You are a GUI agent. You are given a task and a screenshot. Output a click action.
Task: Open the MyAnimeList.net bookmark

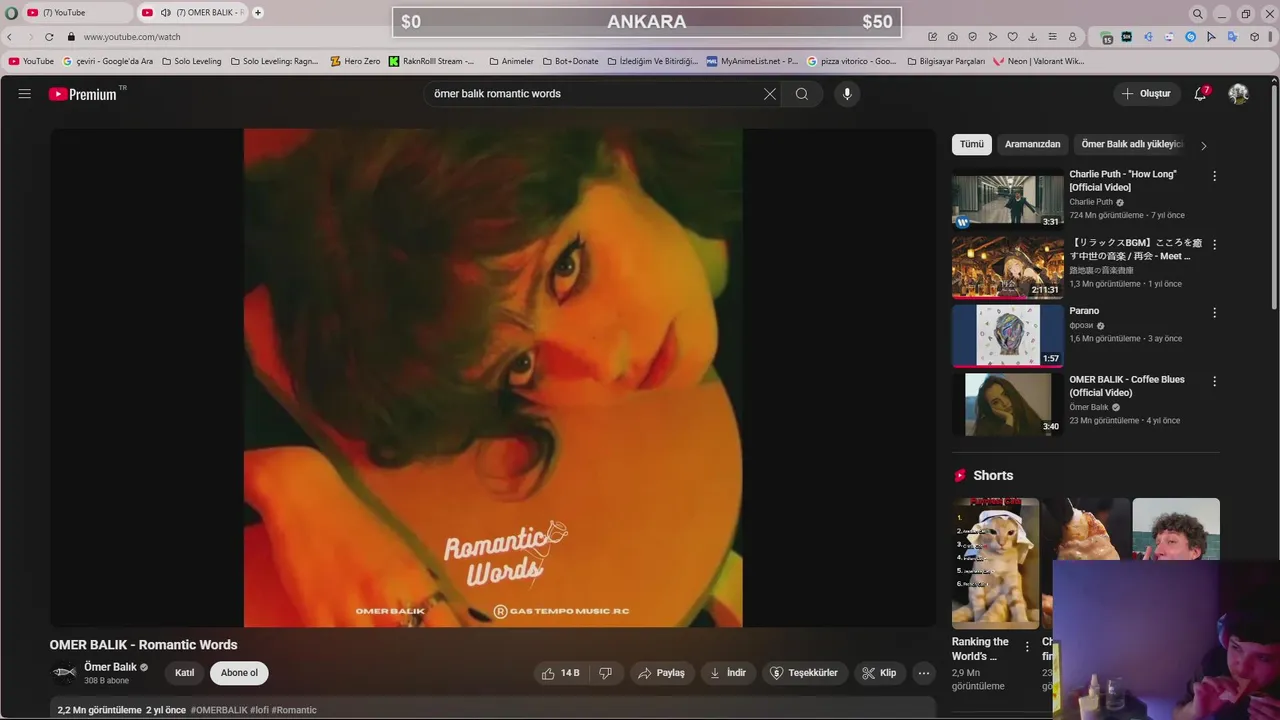click(x=752, y=61)
